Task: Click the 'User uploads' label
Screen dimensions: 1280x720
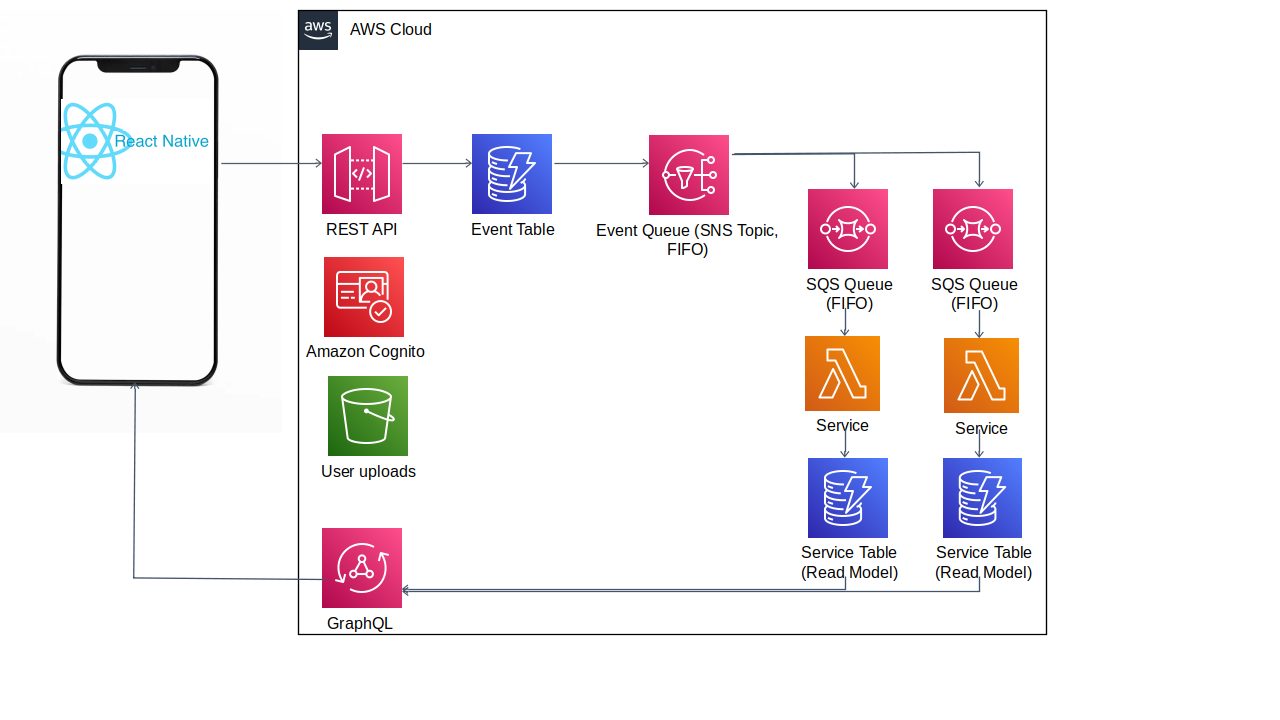Action: tap(368, 471)
